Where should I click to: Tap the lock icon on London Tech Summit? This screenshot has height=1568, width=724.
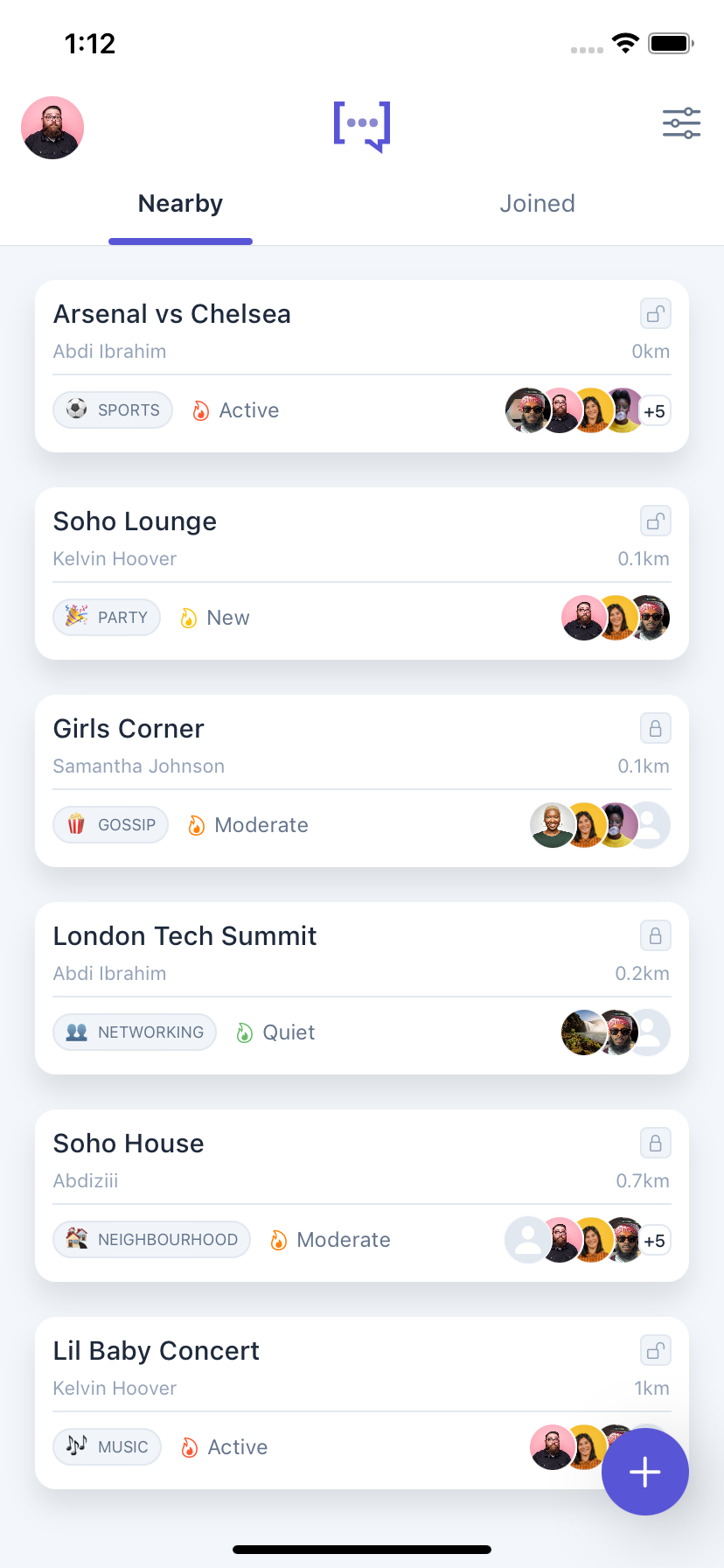(655, 936)
